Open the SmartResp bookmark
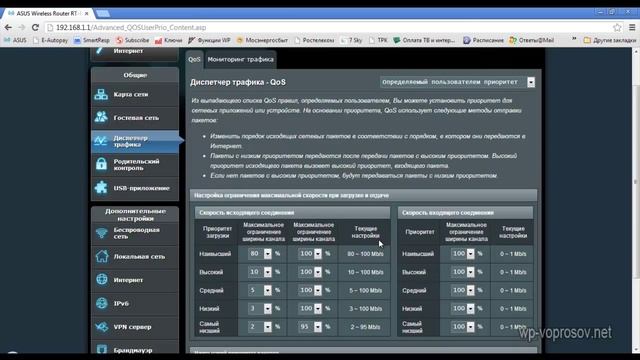 point(92,40)
